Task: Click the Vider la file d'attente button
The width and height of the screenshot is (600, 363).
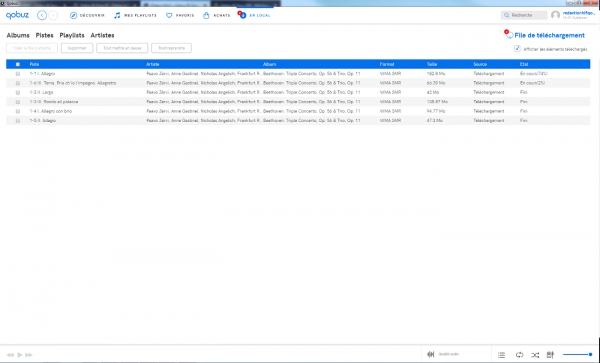Action: (32, 48)
